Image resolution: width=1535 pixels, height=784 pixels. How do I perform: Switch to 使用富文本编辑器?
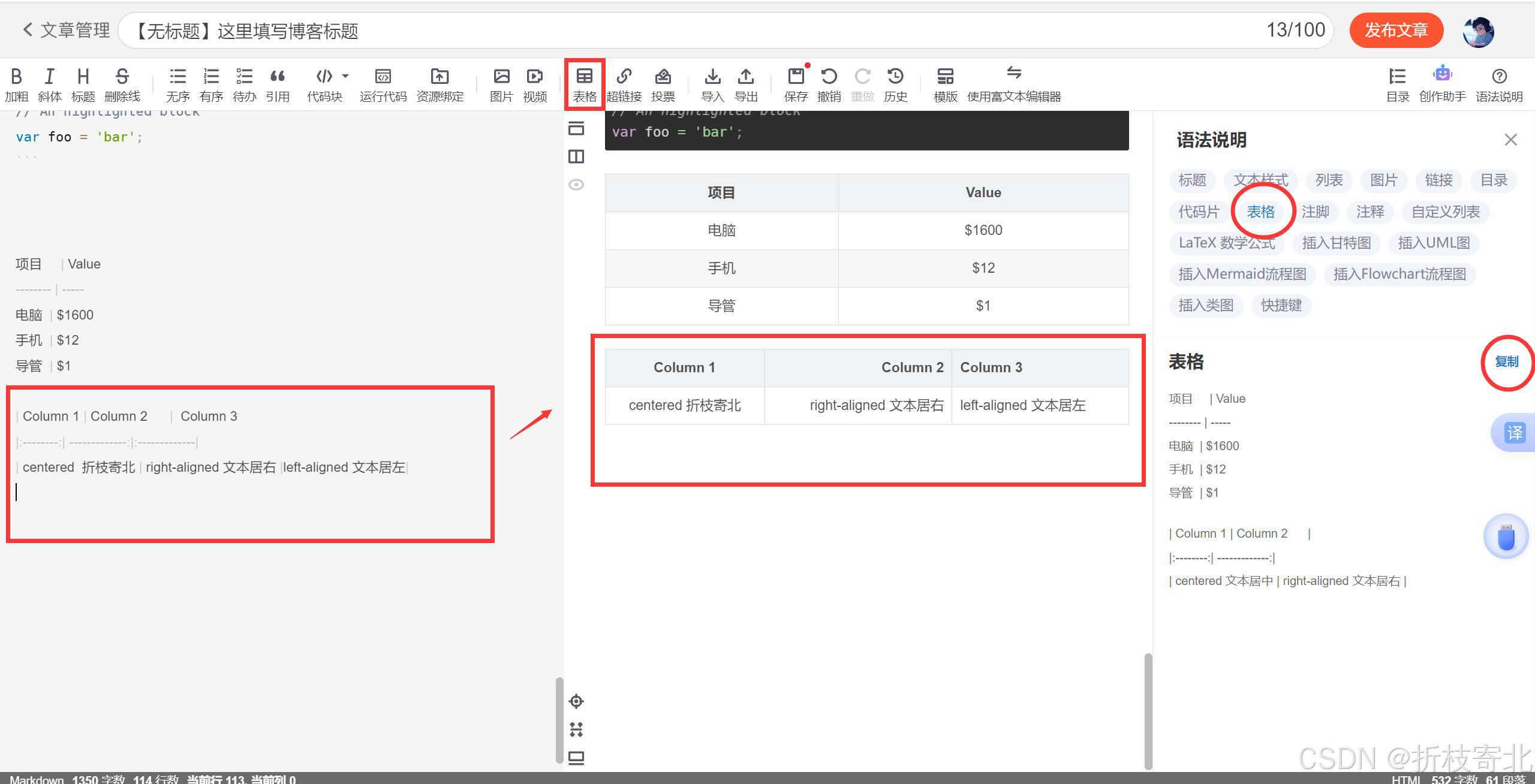1014,85
